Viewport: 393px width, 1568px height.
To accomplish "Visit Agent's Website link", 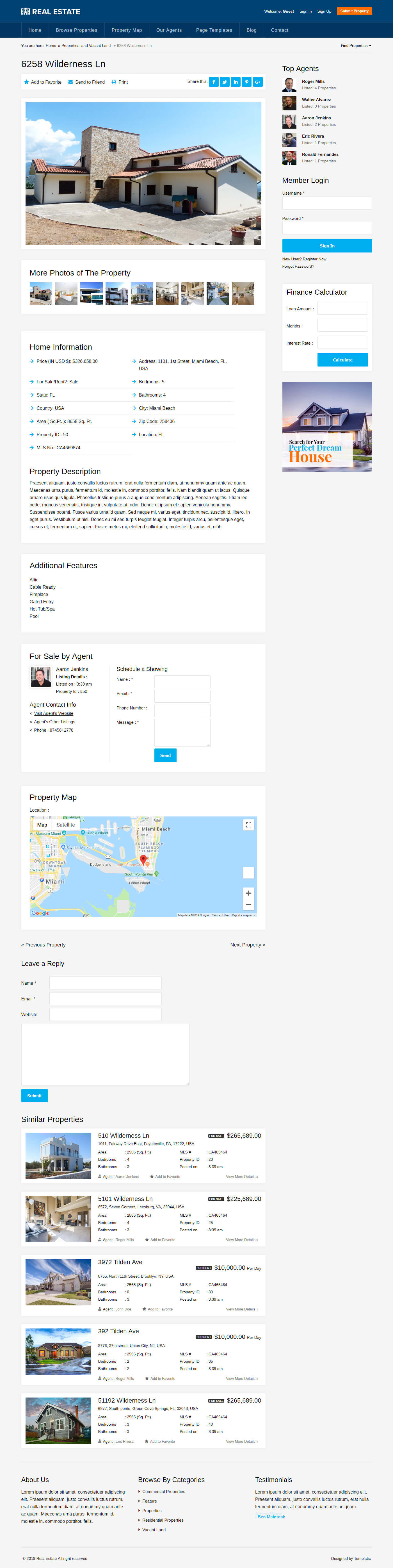I will point(54,713).
